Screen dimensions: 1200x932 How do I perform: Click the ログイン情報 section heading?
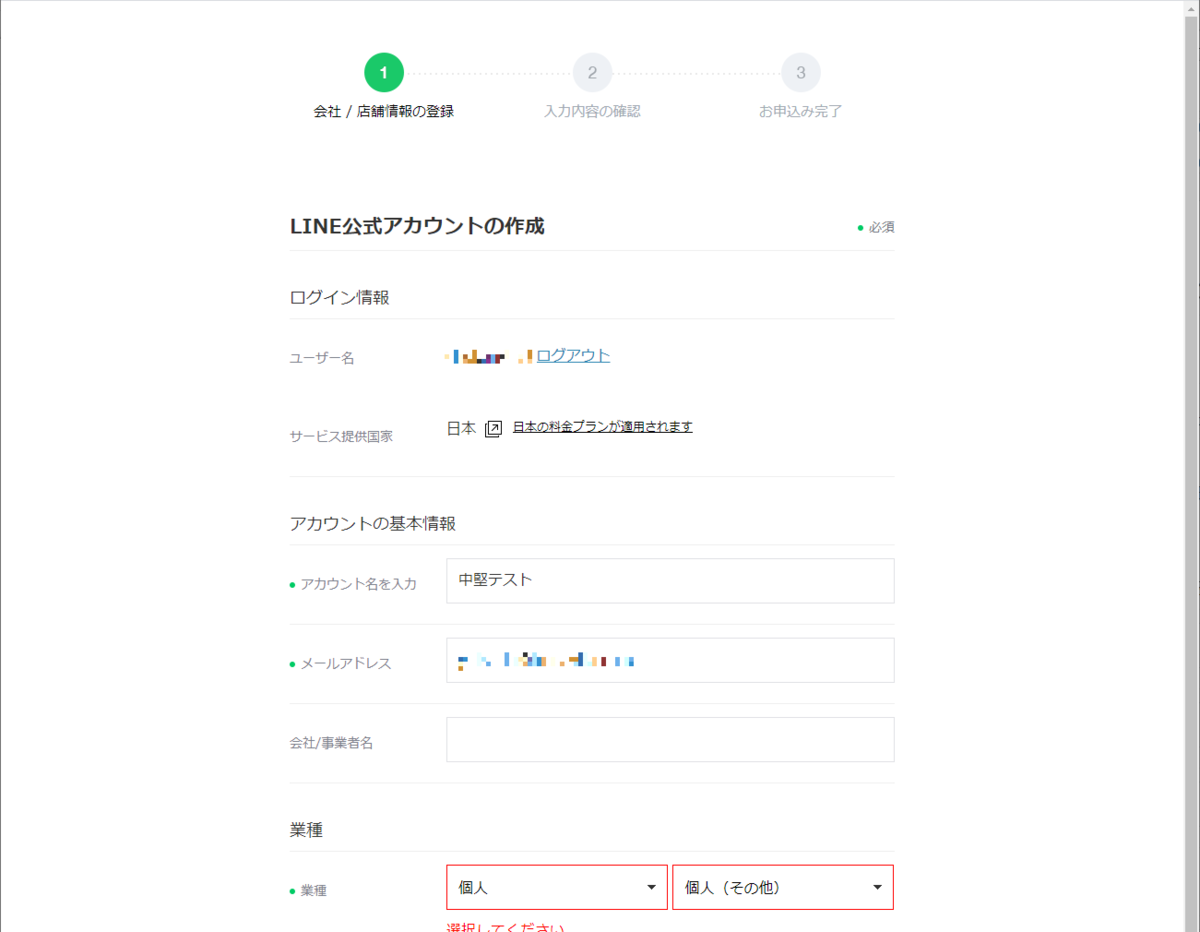[x=339, y=297]
